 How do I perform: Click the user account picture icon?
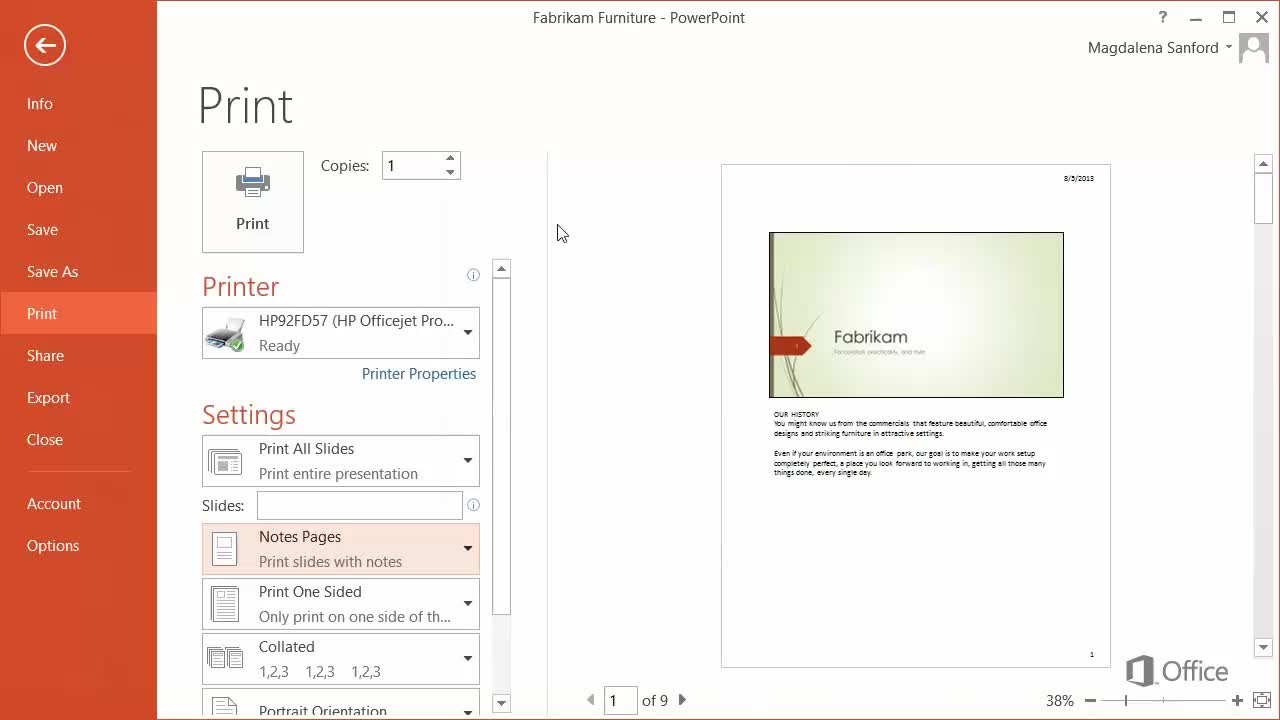pyautogui.click(x=1253, y=48)
